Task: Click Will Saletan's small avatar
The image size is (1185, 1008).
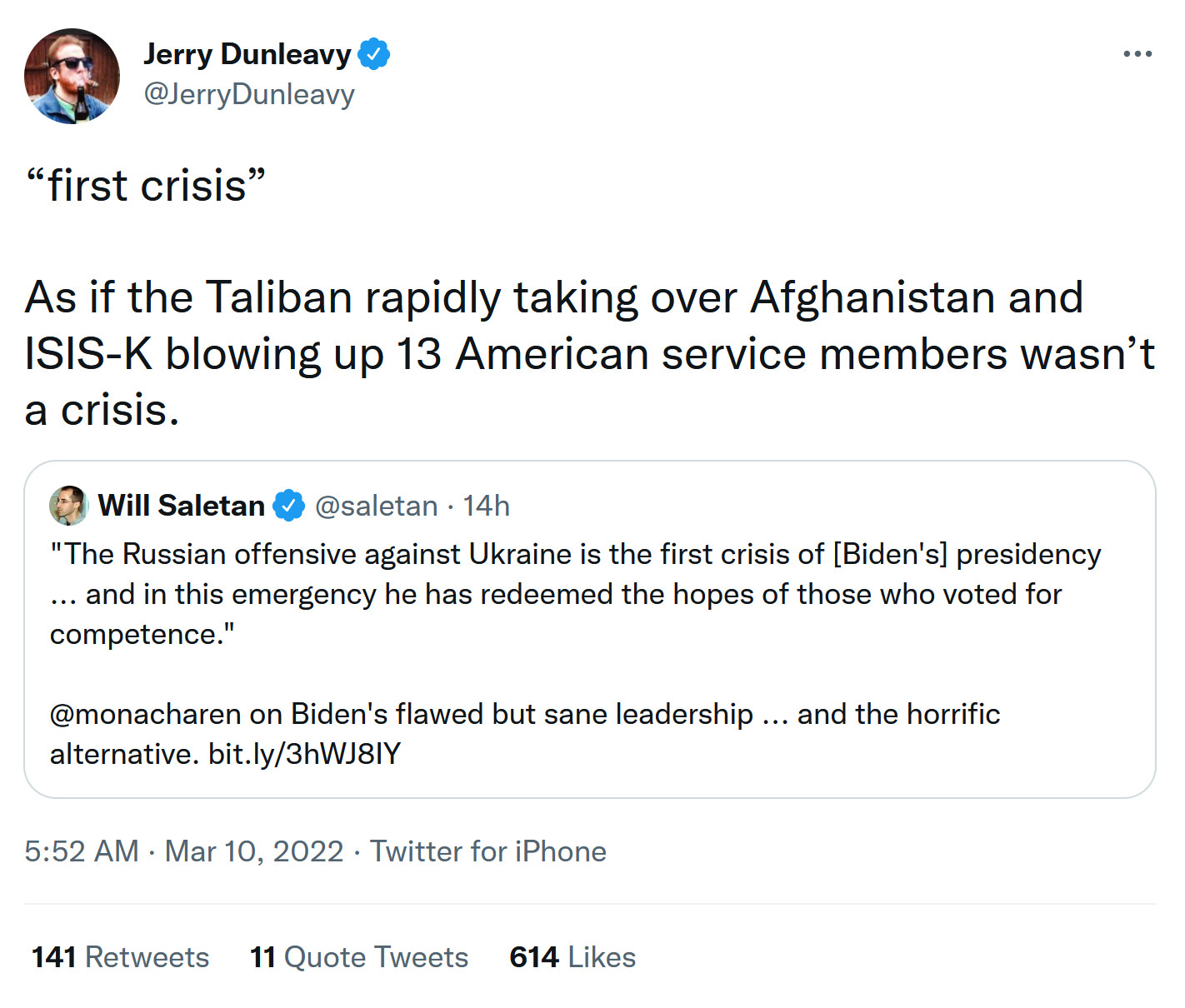Action: click(68, 506)
